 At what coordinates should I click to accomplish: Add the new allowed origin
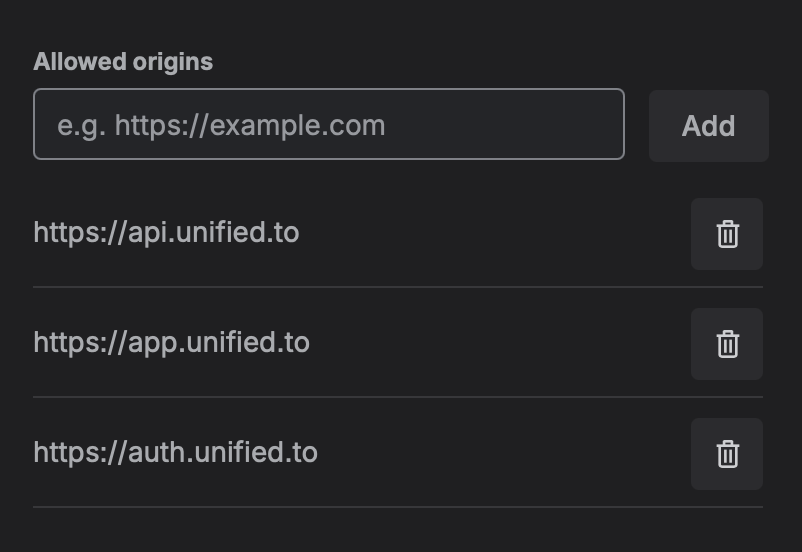[708, 126]
